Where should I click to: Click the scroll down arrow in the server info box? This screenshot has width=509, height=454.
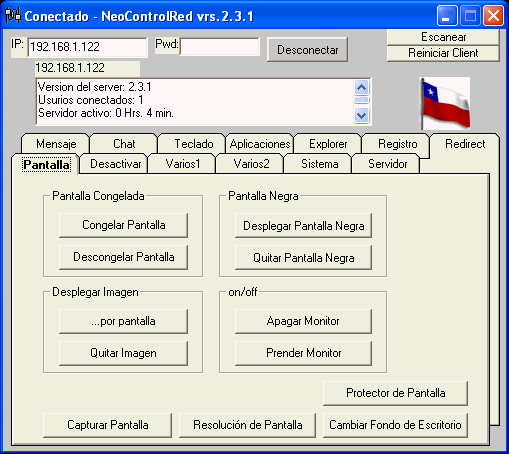[x=362, y=115]
